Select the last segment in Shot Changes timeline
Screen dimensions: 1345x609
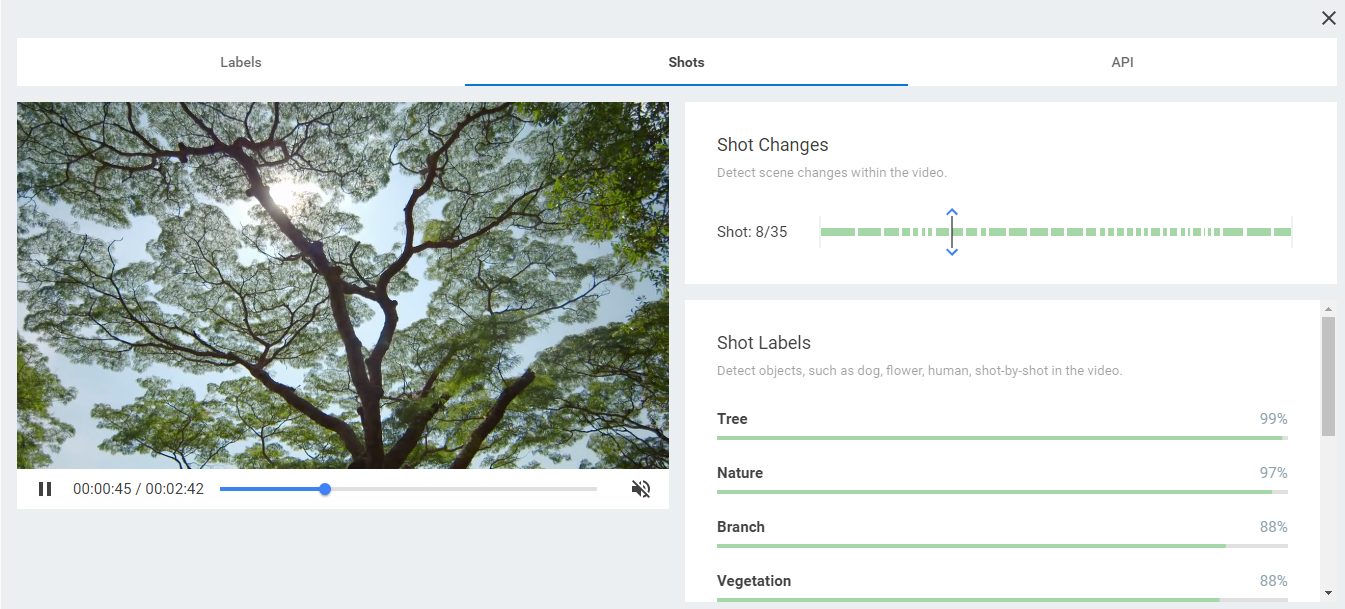tap(1282, 232)
